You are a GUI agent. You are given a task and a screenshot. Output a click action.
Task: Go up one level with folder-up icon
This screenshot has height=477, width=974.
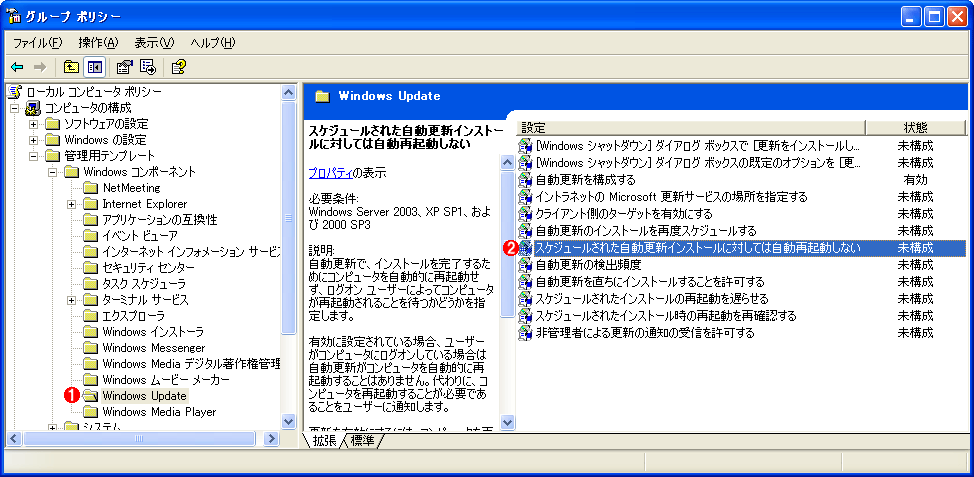(72, 66)
